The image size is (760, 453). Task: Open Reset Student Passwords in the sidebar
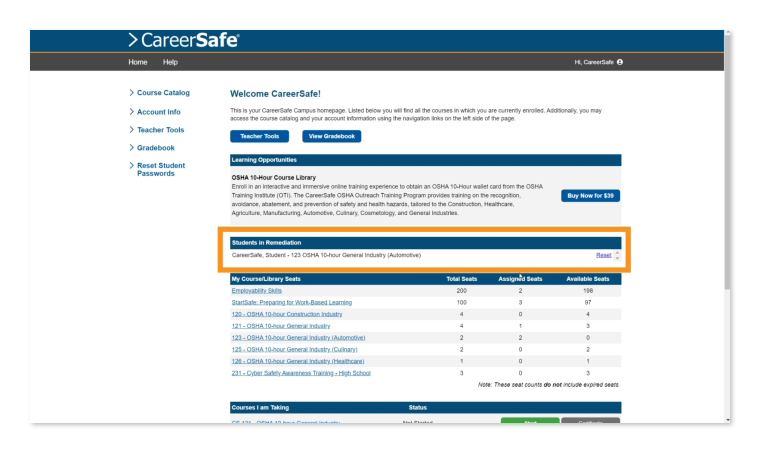[x=161, y=169]
